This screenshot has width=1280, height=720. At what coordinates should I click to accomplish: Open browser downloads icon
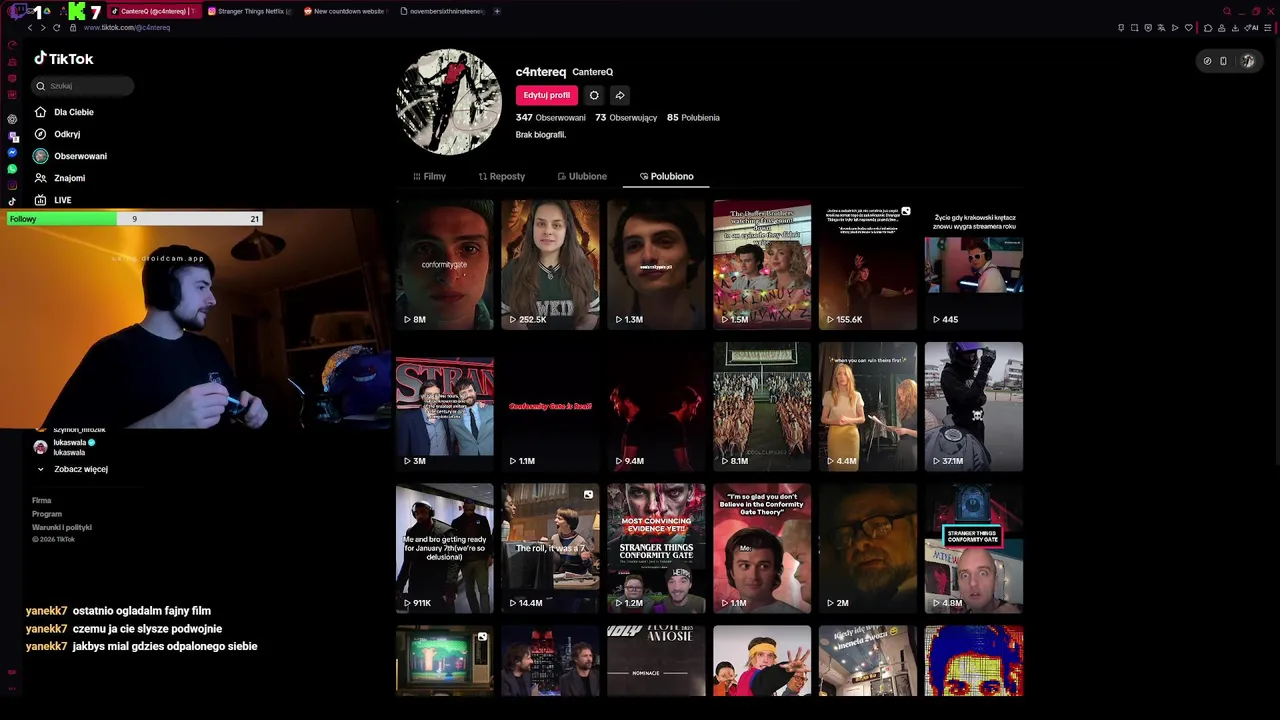(x=1235, y=28)
